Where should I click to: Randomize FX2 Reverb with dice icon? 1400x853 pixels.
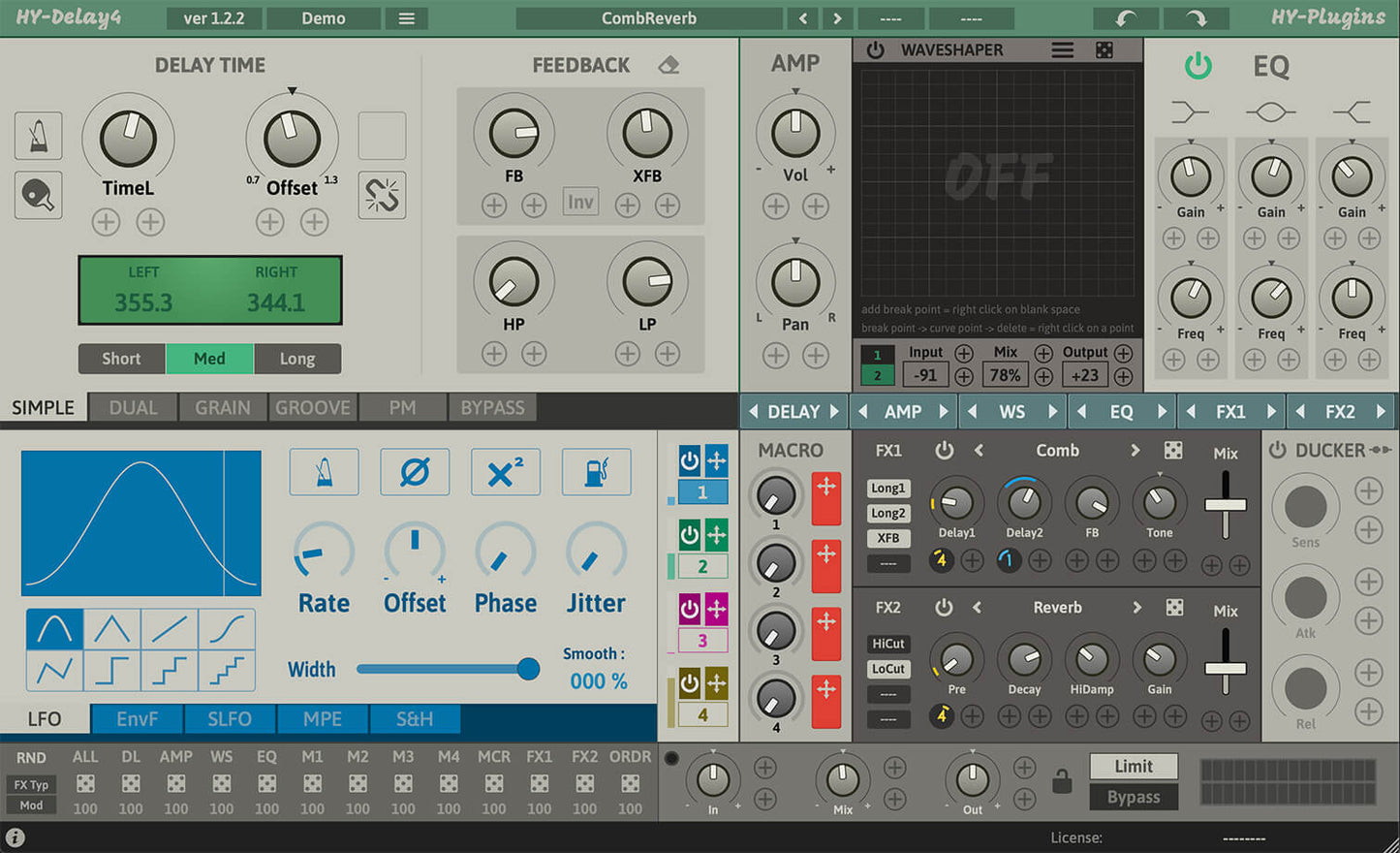(1174, 608)
